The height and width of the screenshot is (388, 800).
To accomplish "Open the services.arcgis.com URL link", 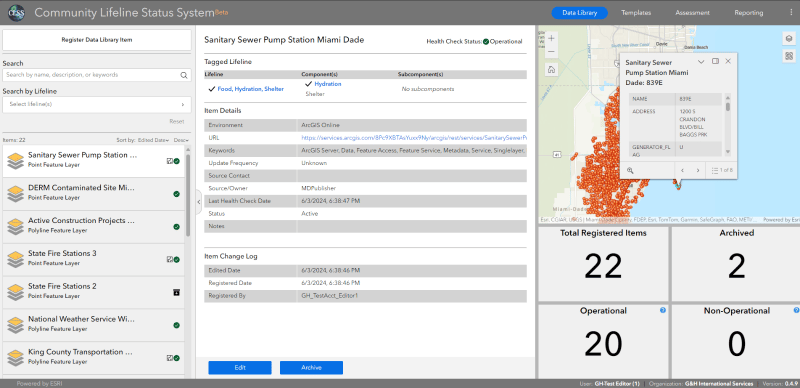I will coord(414,138).
